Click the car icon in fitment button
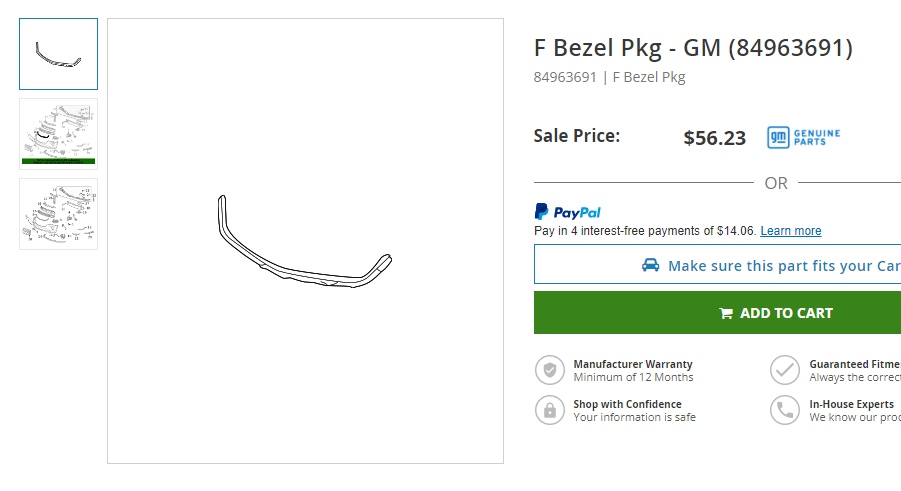 [x=650, y=265]
